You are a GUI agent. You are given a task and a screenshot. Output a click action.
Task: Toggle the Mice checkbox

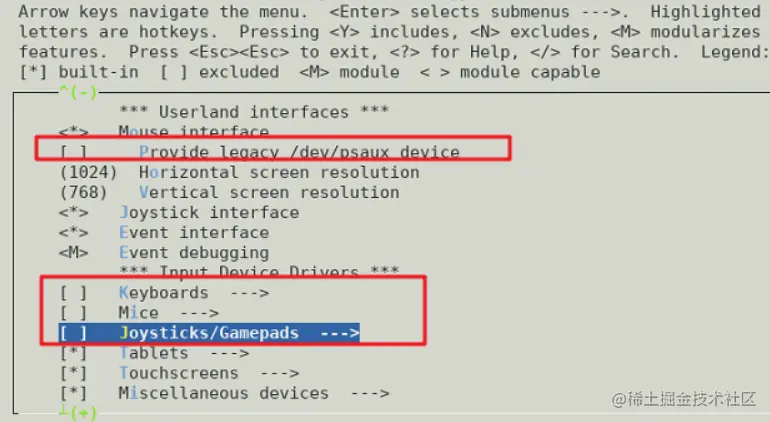(x=73, y=313)
